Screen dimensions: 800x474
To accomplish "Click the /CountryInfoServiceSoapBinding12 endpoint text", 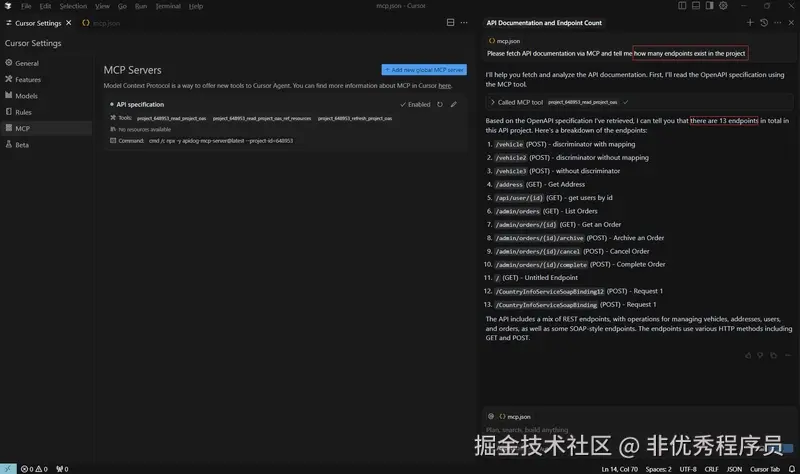I will pyautogui.click(x=549, y=291).
